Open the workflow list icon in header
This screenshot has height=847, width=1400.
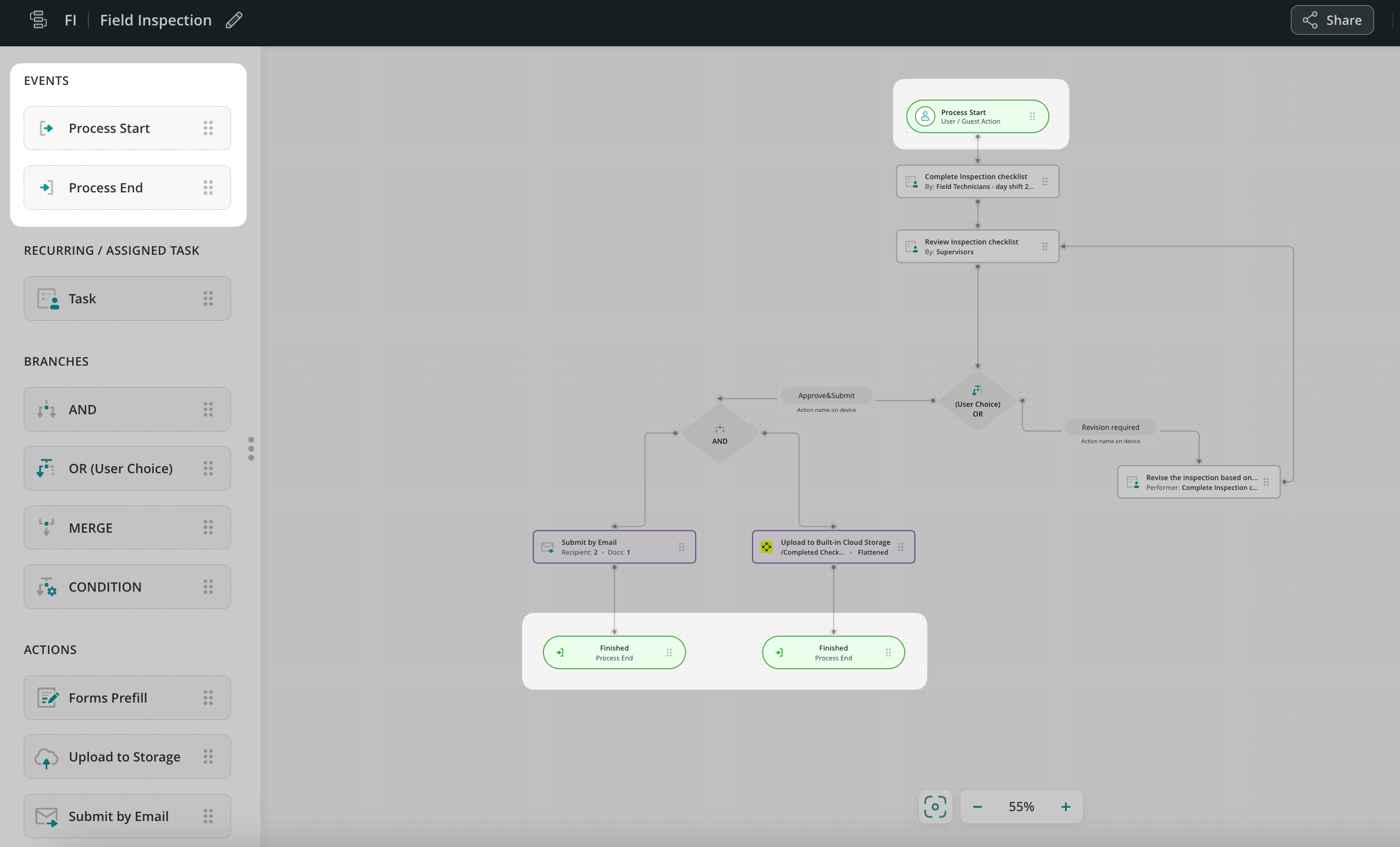pyautogui.click(x=38, y=20)
